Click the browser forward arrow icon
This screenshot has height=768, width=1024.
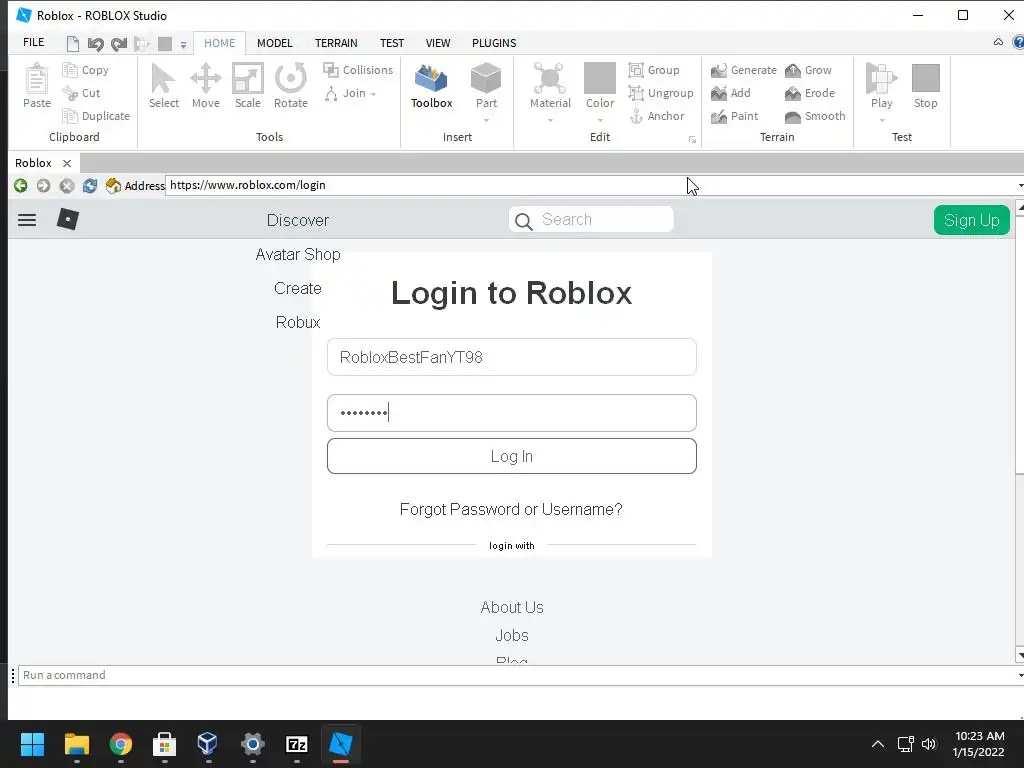coord(43,185)
